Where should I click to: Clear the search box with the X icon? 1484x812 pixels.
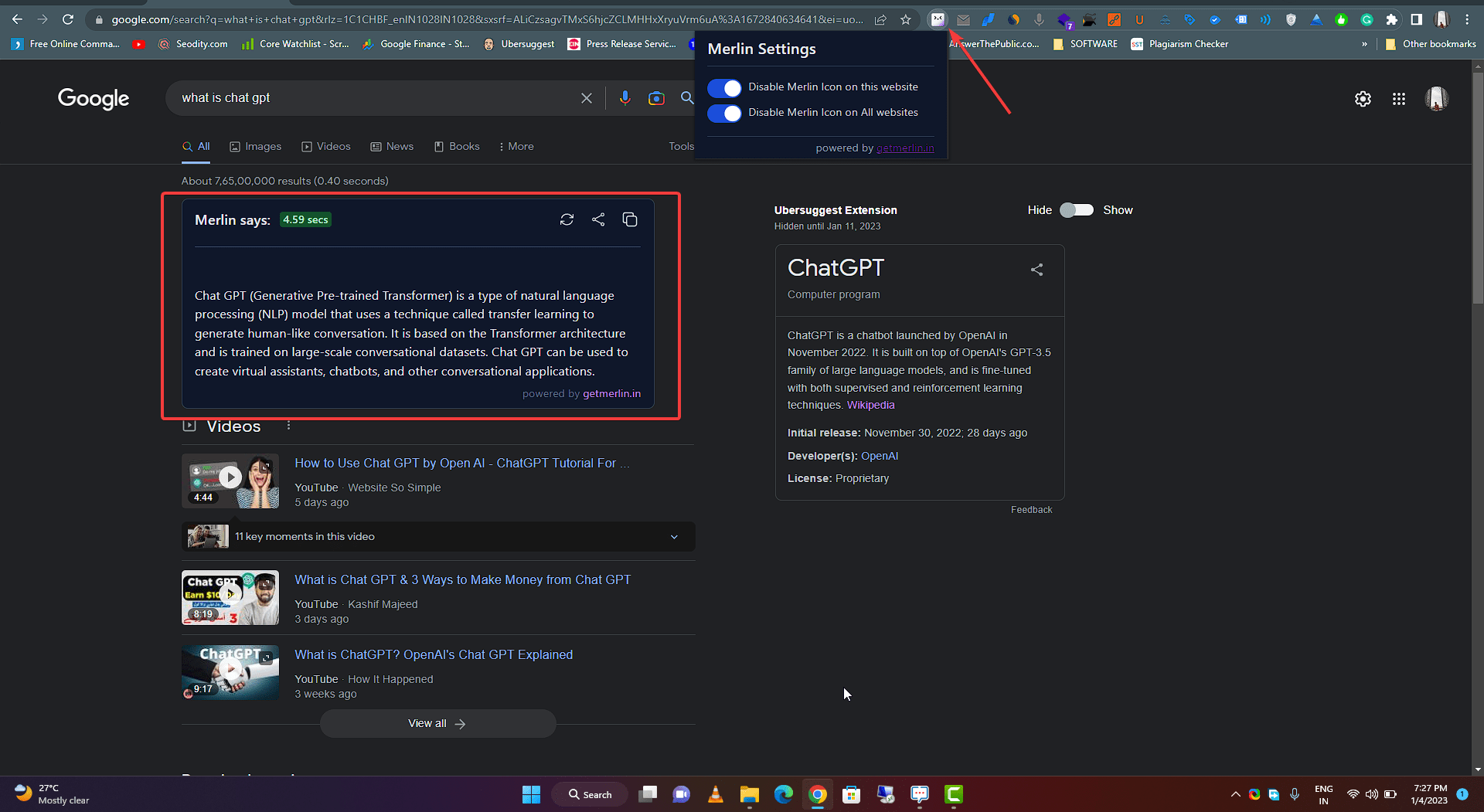click(x=587, y=98)
